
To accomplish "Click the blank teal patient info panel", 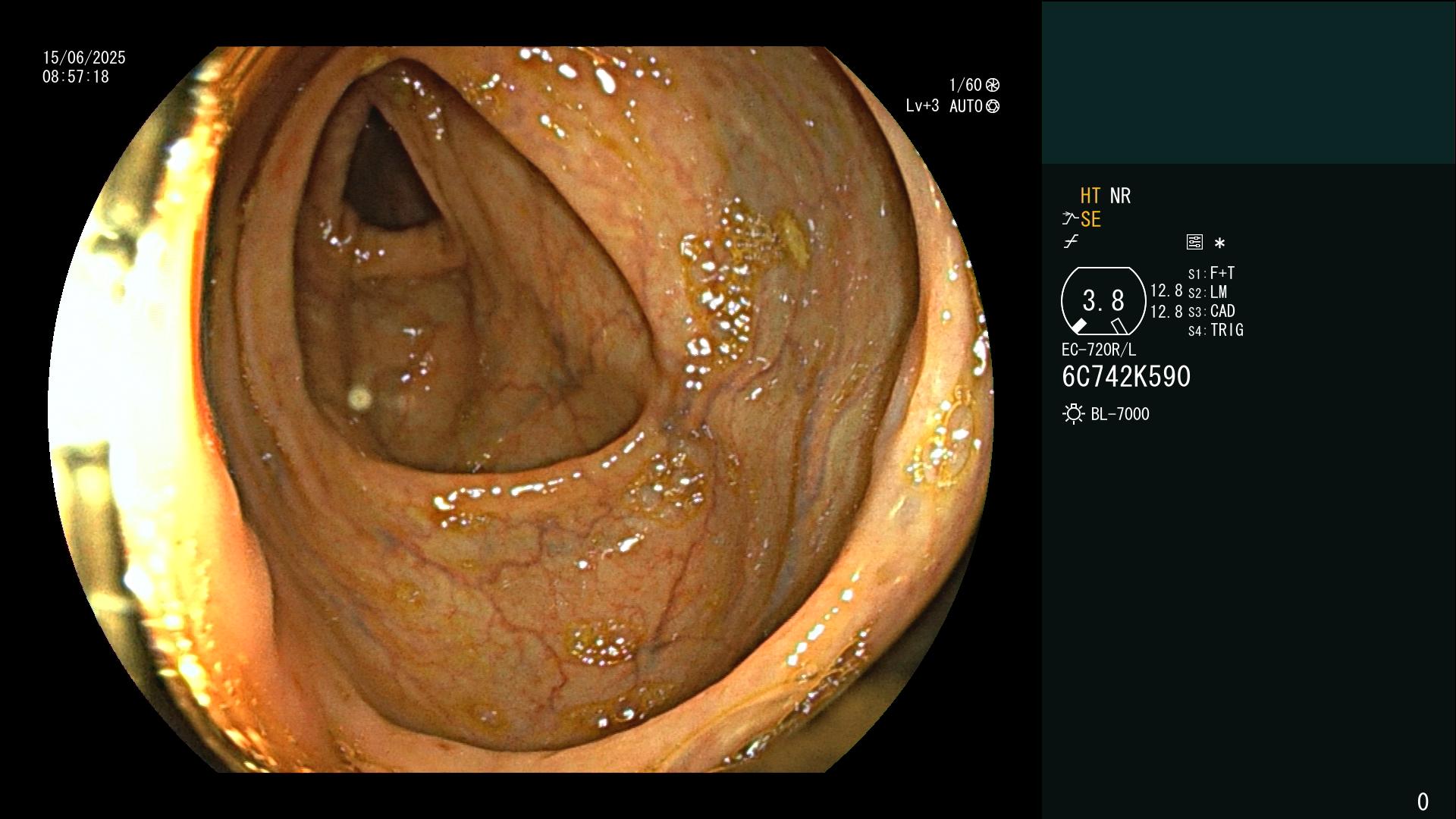I will 1248,83.
